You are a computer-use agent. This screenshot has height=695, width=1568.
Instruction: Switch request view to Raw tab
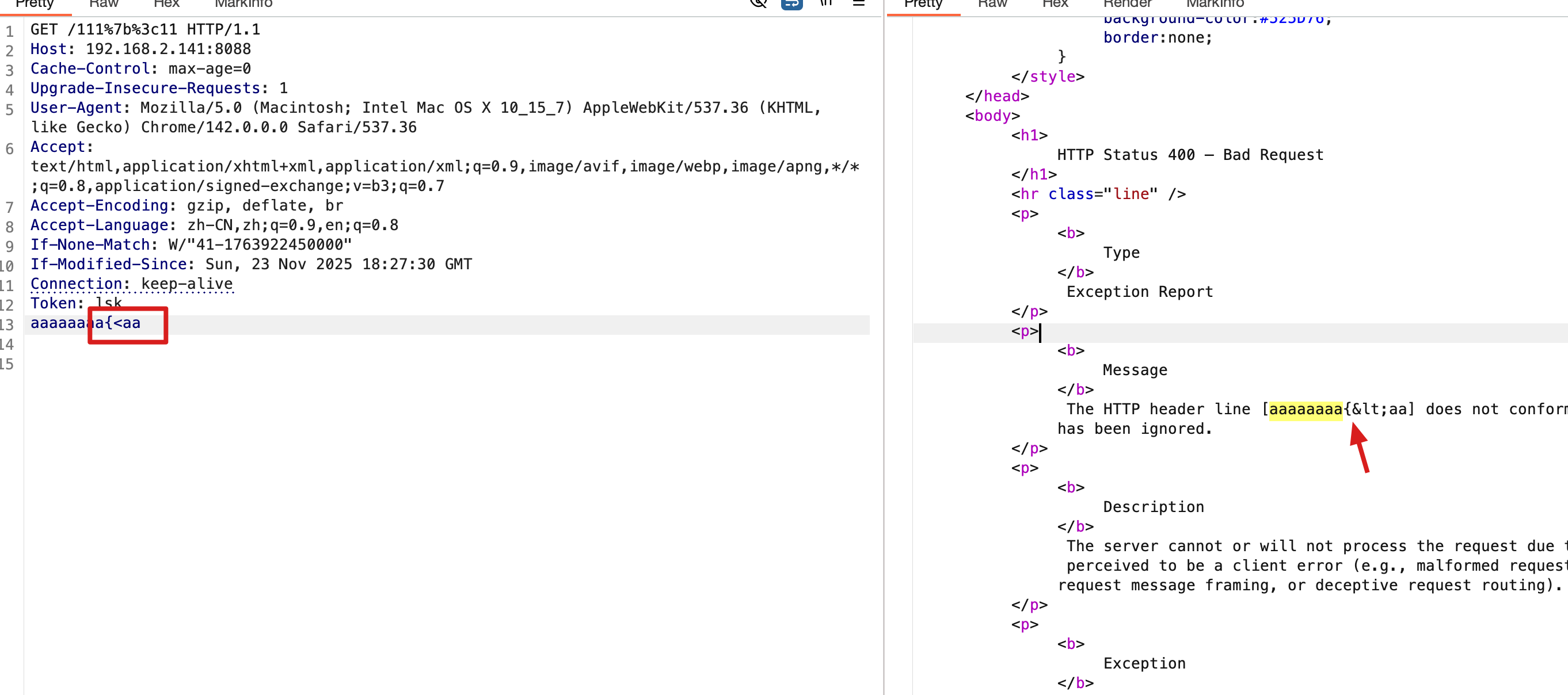pos(104,3)
